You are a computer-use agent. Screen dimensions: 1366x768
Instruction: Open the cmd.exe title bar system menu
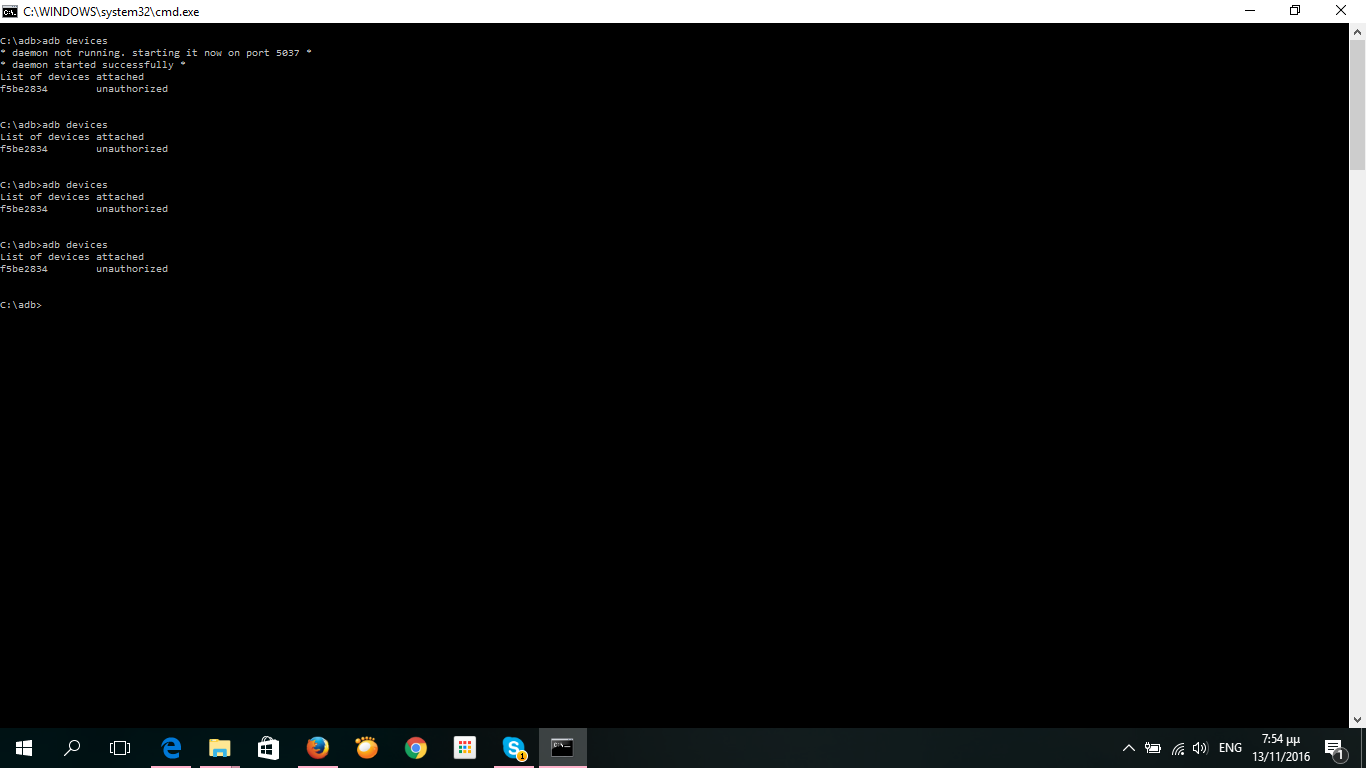10,11
